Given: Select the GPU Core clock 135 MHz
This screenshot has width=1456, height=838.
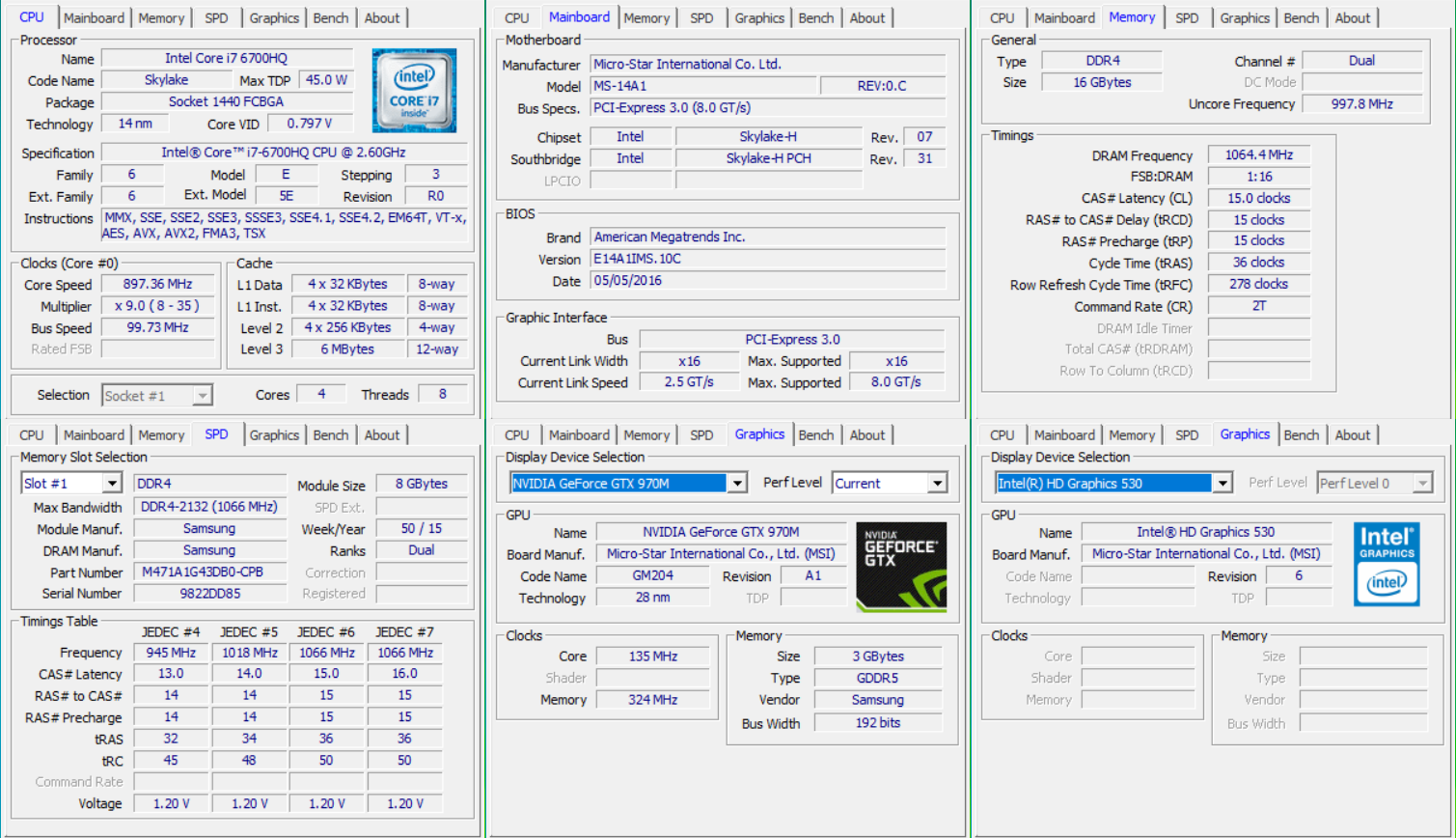Looking at the screenshot, I should [652, 656].
